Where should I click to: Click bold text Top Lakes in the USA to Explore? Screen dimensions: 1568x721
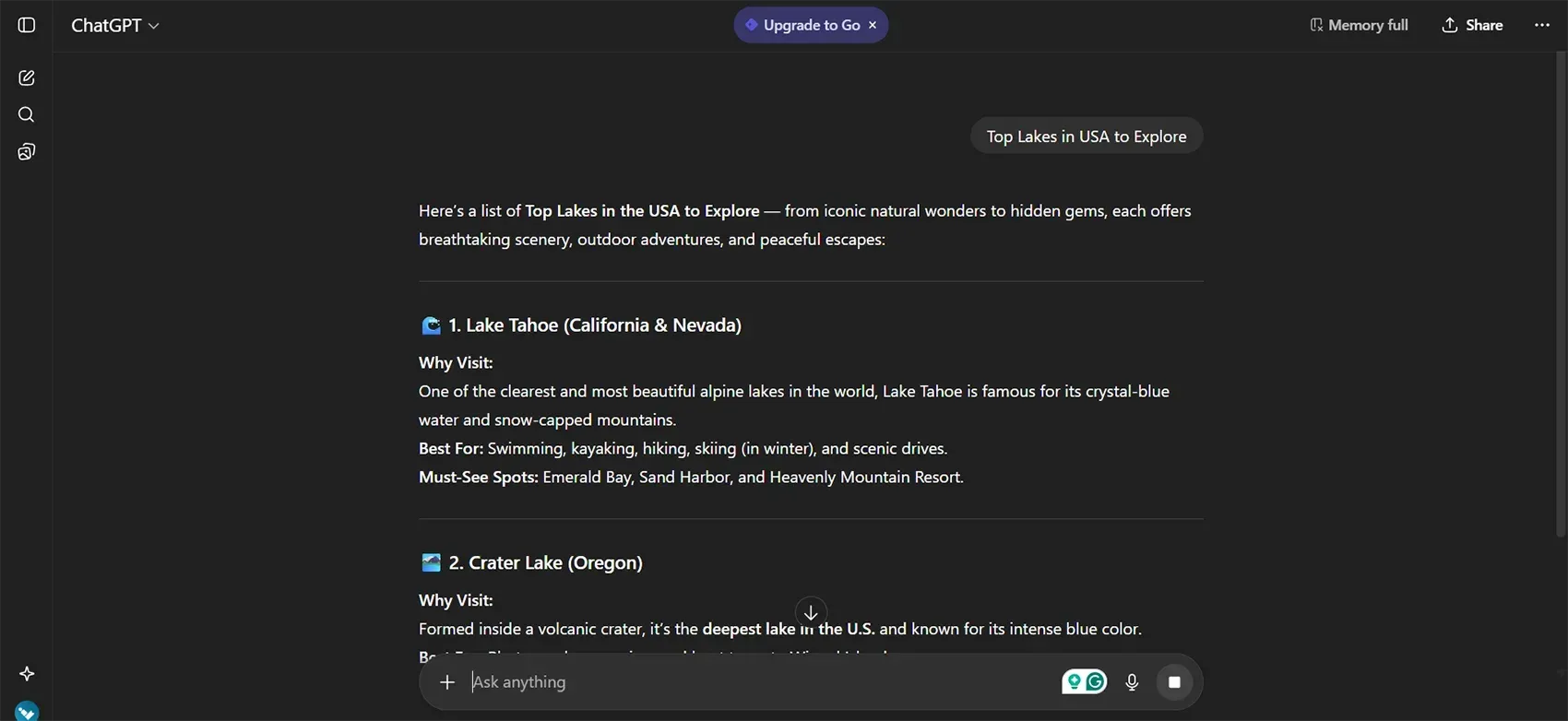pos(642,210)
